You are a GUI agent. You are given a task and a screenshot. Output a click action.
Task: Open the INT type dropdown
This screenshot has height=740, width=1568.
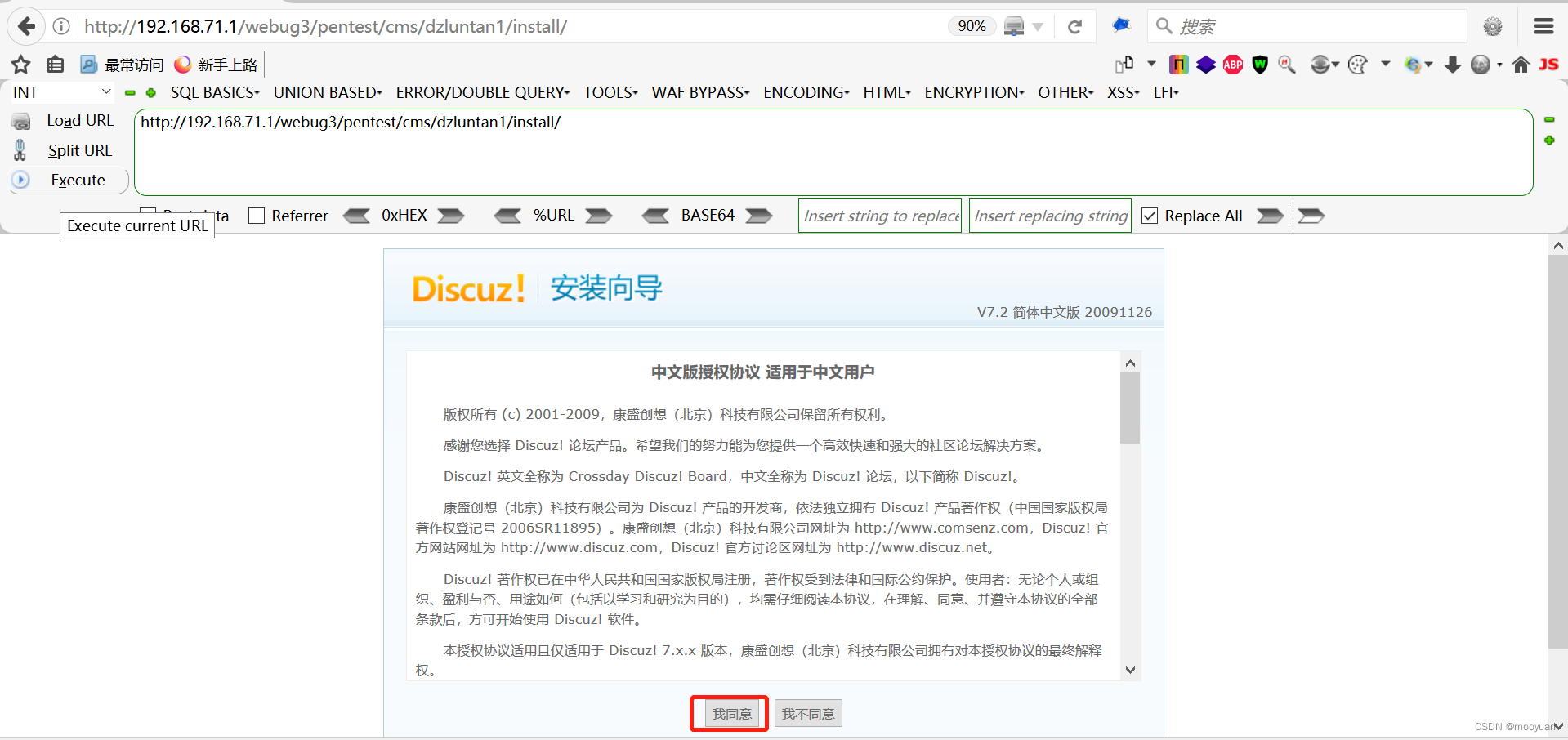click(x=62, y=92)
